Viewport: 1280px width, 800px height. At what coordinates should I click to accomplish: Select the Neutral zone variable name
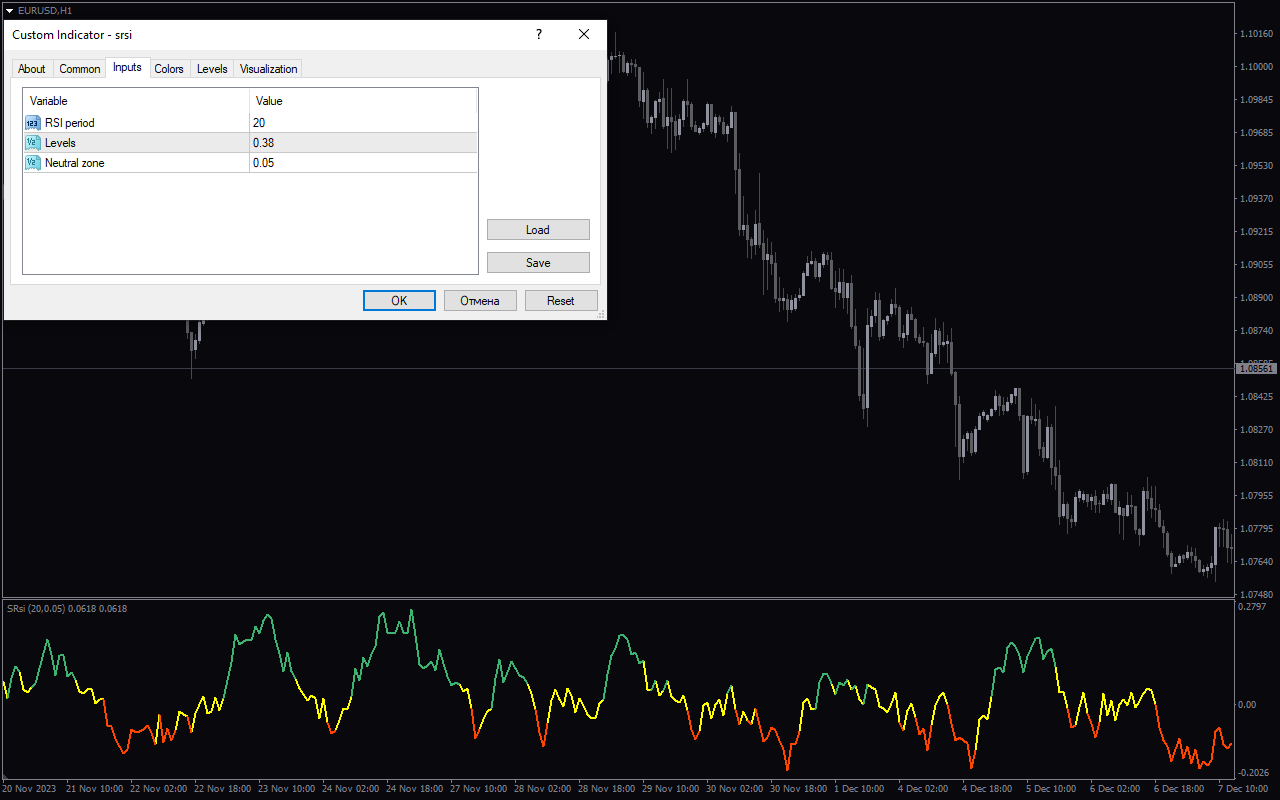pyautogui.click(x=75, y=163)
